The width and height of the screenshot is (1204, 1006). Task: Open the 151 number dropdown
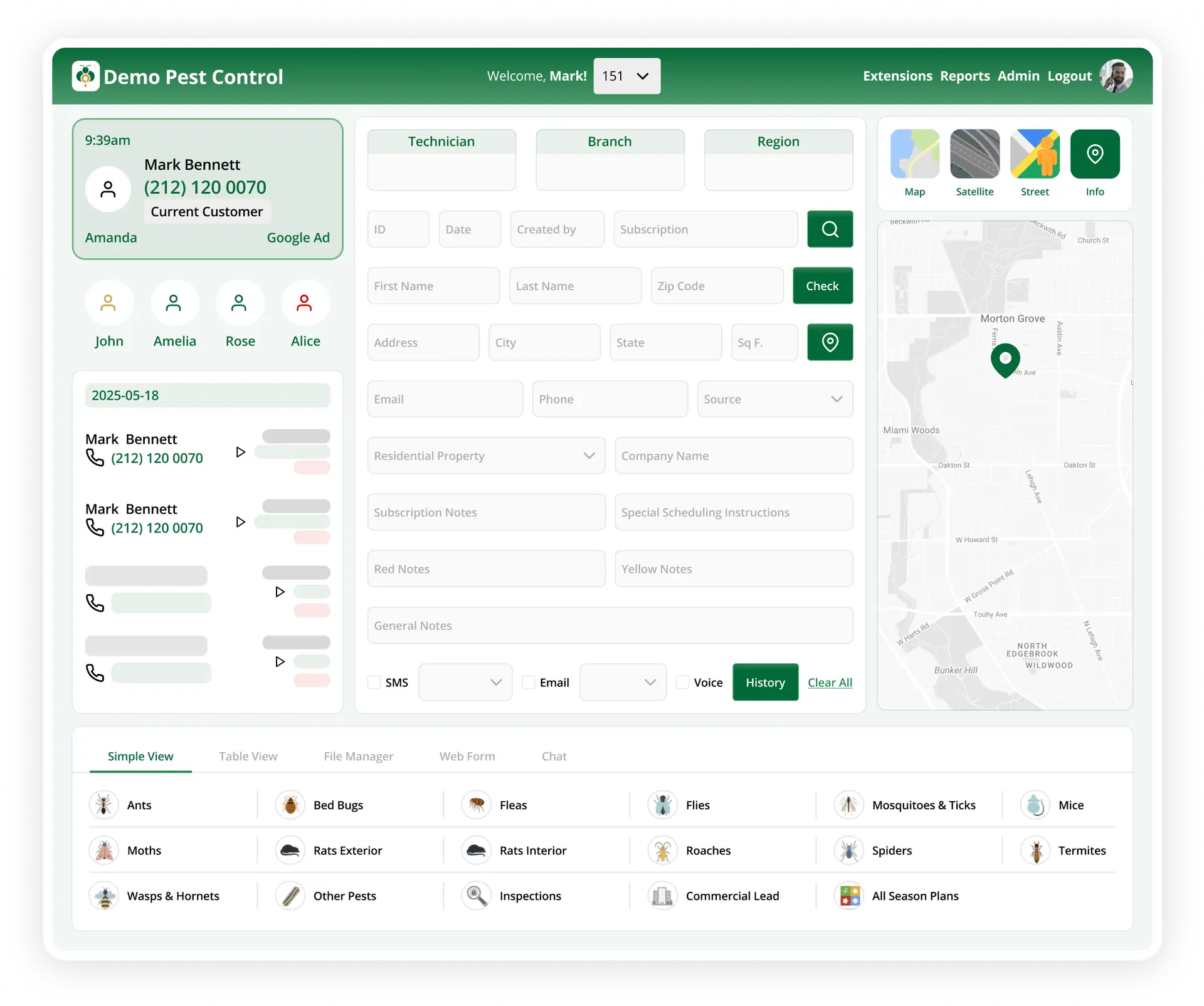coord(626,76)
